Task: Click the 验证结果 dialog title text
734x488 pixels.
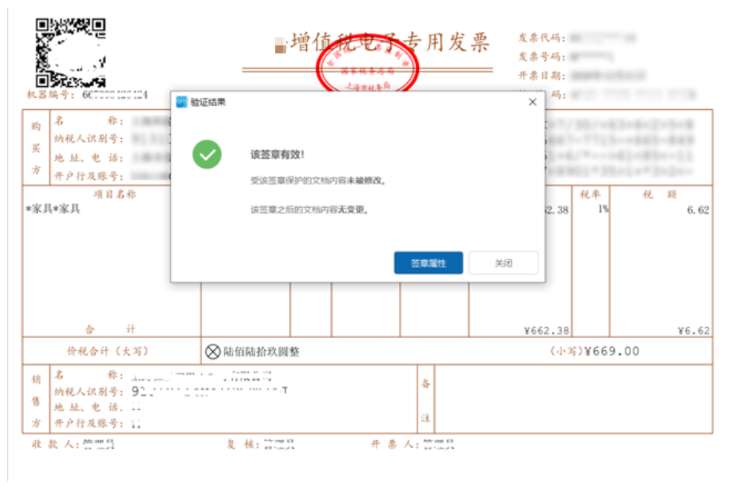Action: point(208,102)
